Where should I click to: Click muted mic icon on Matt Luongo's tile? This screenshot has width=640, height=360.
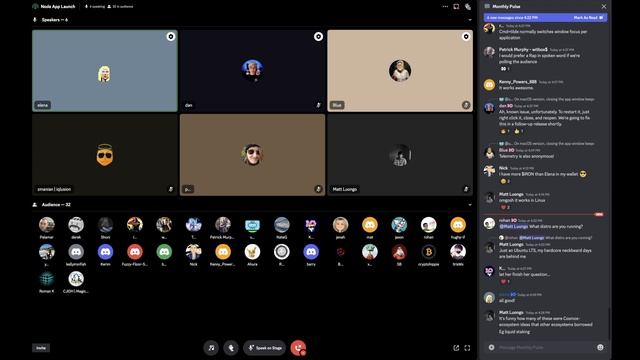click(466, 189)
